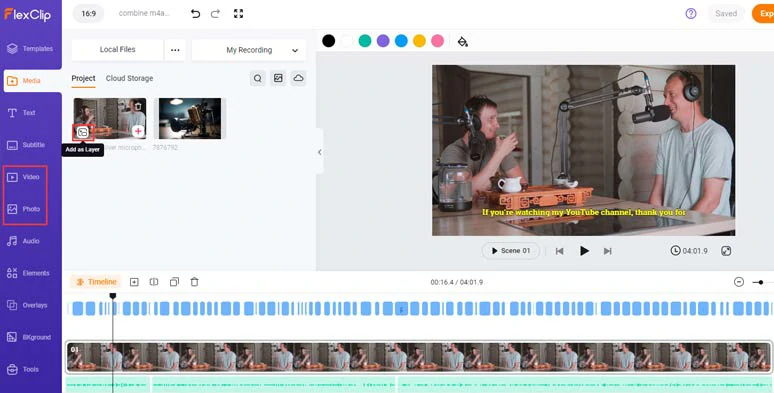
Task: Skip to next scene
Action: (x=608, y=251)
